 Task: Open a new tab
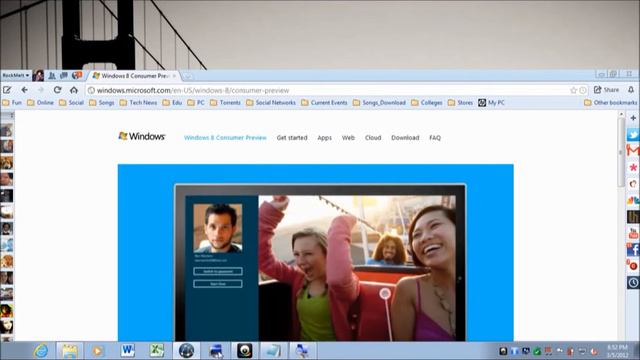(x=187, y=76)
